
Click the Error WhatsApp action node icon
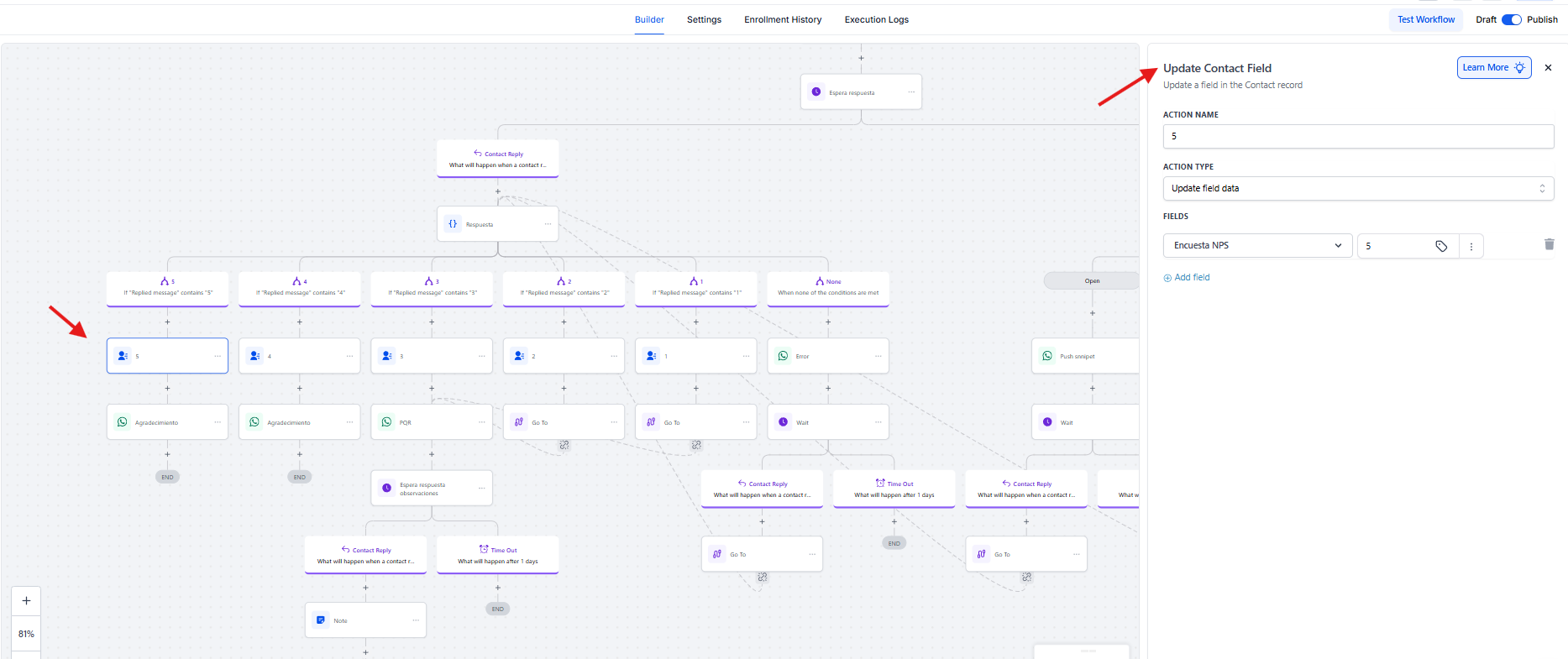[783, 356]
